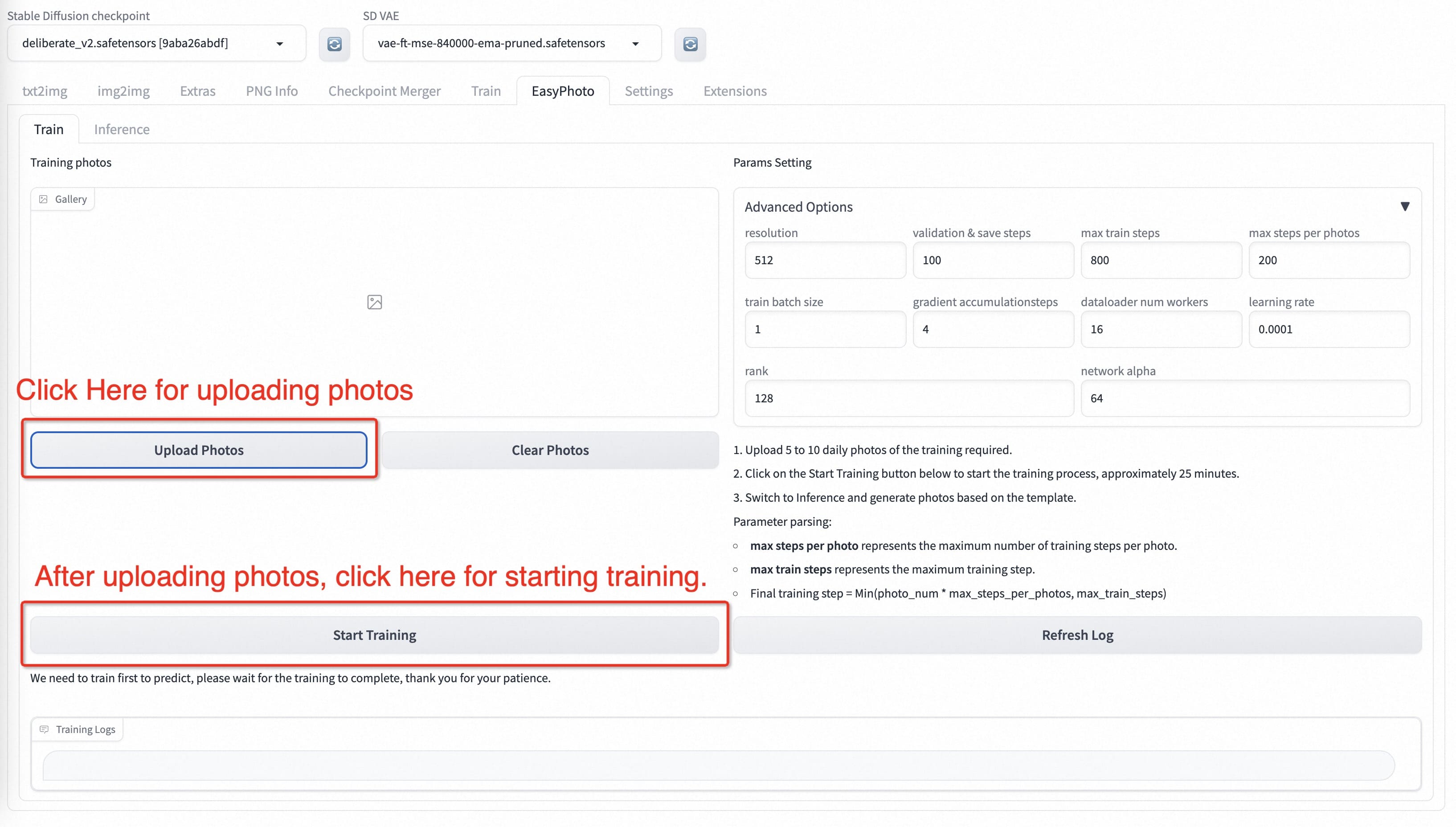Go to the Settings tab
The image size is (1456, 827).
coord(649,91)
